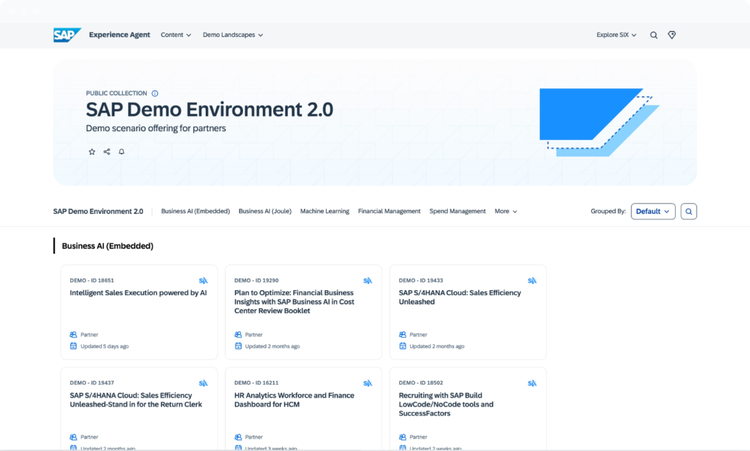
Task: Click the DEMO - ID 18651 label
Action: (92, 281)
